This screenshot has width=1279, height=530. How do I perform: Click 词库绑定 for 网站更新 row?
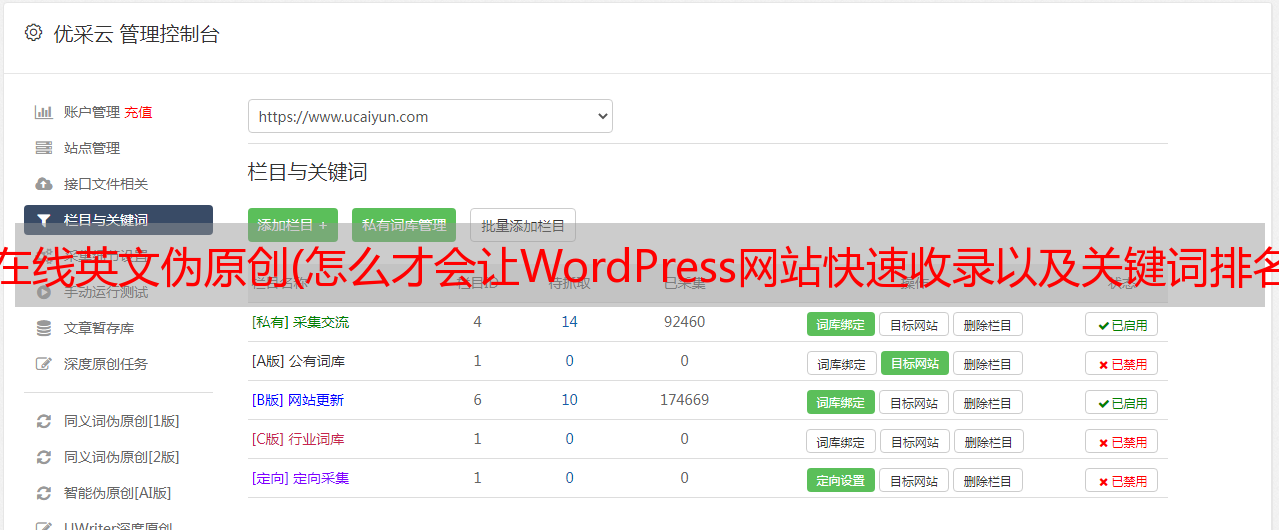coord(841,402)
